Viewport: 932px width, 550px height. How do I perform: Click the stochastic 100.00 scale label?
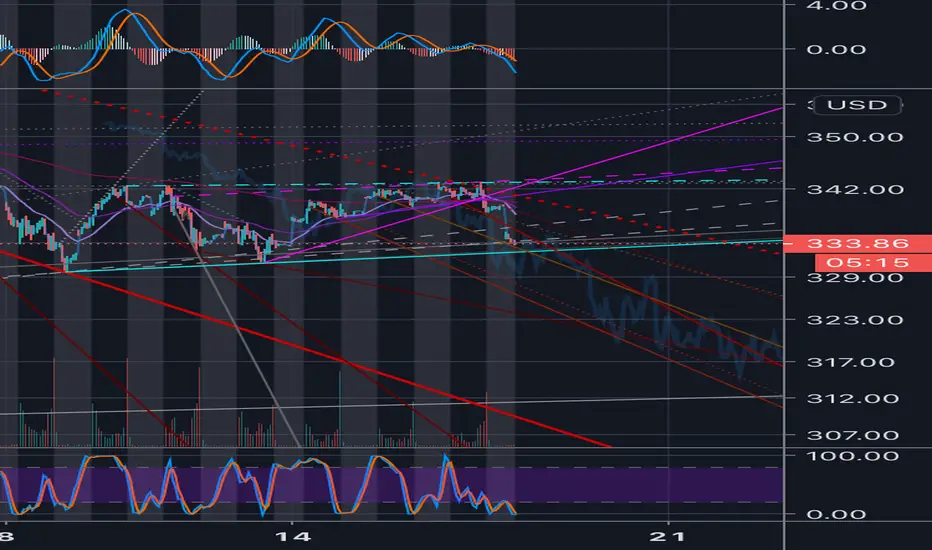[853, 456]
